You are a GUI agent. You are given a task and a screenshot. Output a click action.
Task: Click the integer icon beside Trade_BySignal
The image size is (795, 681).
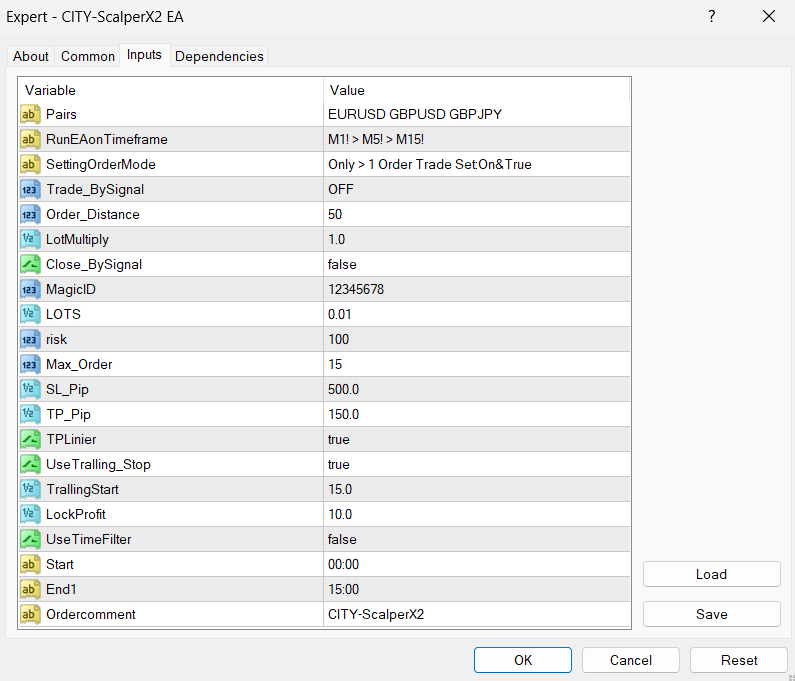30,189
